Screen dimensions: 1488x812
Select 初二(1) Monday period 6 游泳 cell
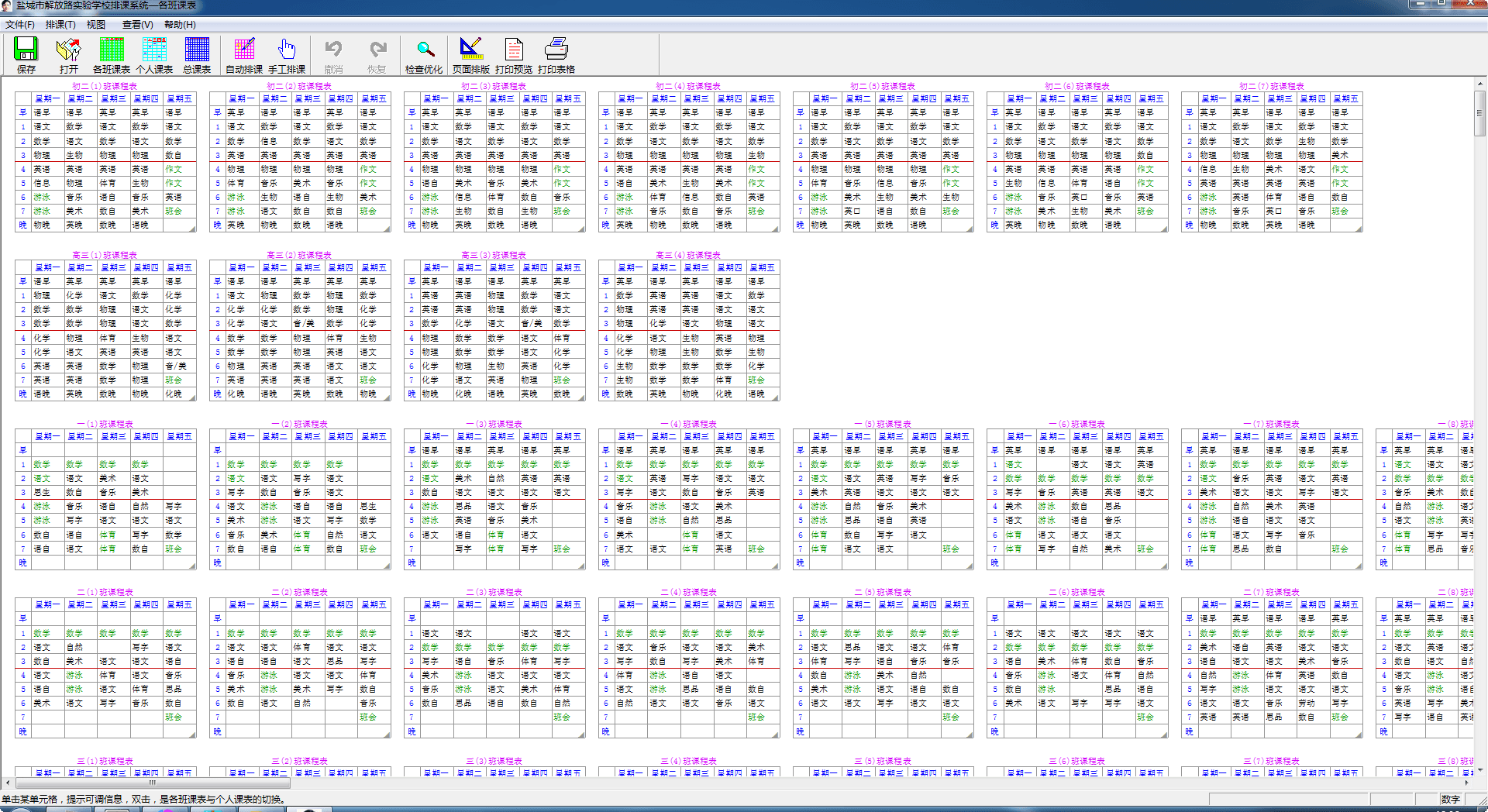[47, 197]
